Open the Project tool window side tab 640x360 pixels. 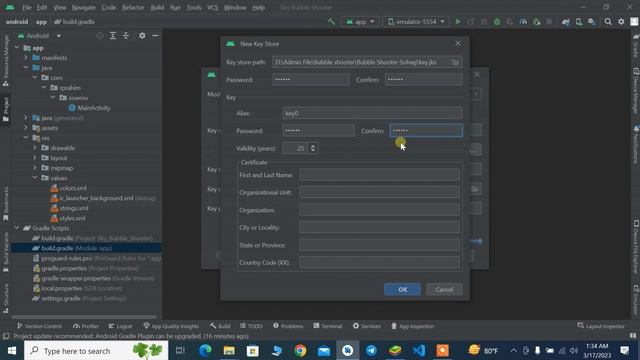[x=6, y=110]
